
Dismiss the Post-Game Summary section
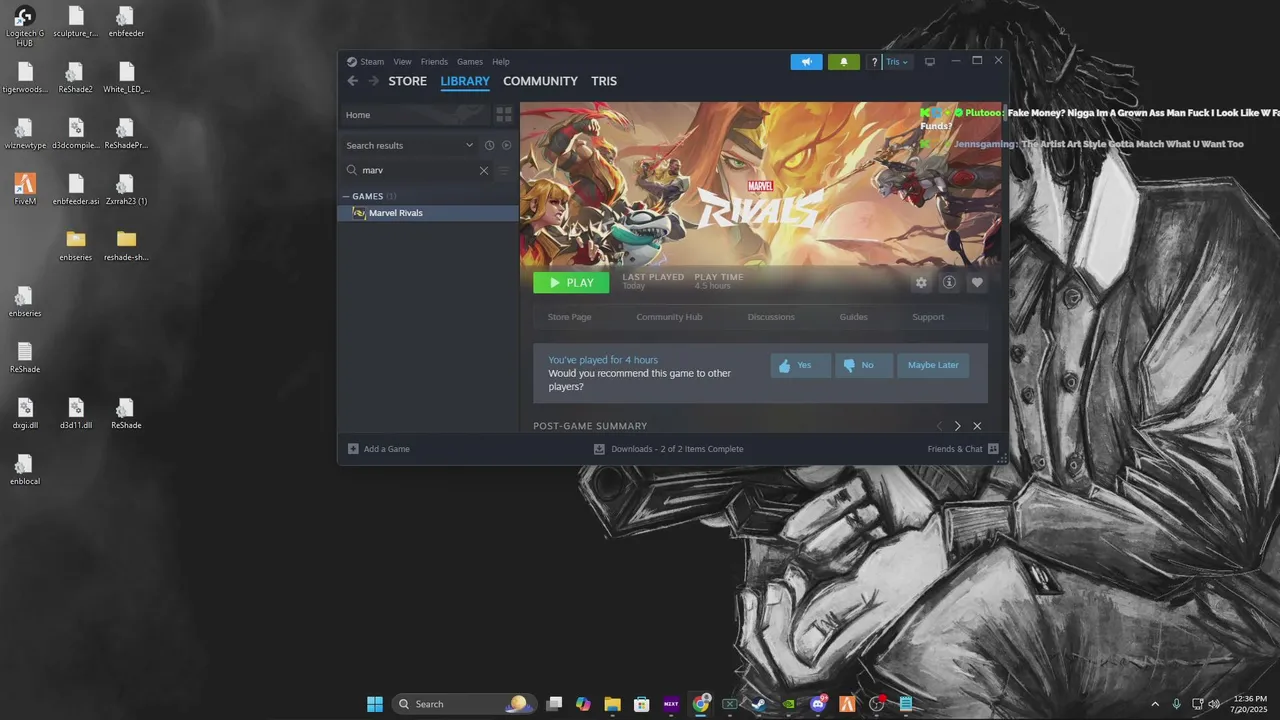click(x=977, y=426)
